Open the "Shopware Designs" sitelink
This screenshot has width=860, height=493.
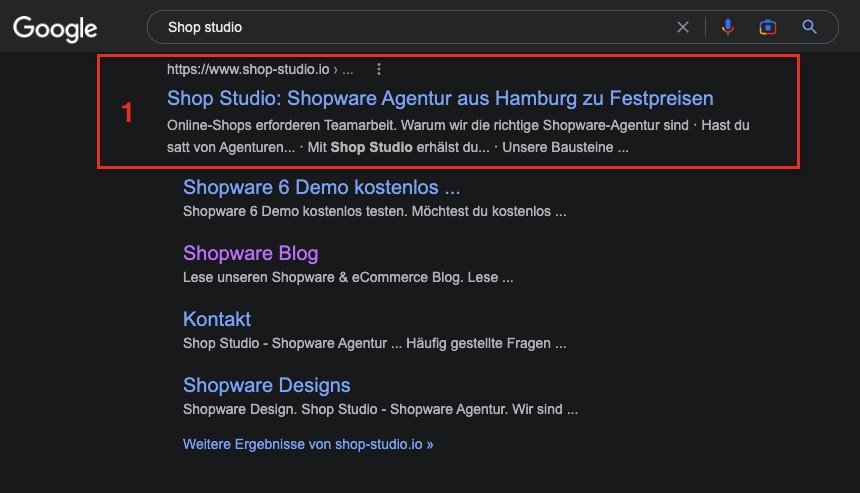coord(266,385)
